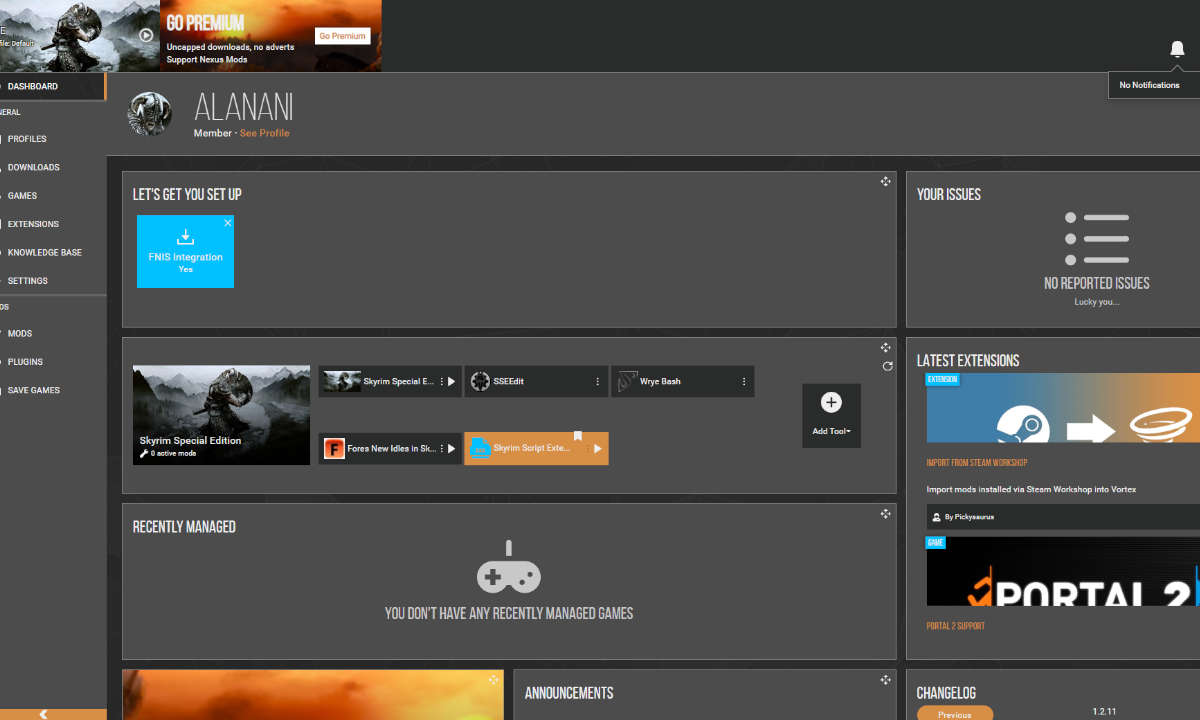The width and height of the screenshot is (1200, 720).
Task: Click the 1.2.11 version text
Action: tap(1104, 711)
